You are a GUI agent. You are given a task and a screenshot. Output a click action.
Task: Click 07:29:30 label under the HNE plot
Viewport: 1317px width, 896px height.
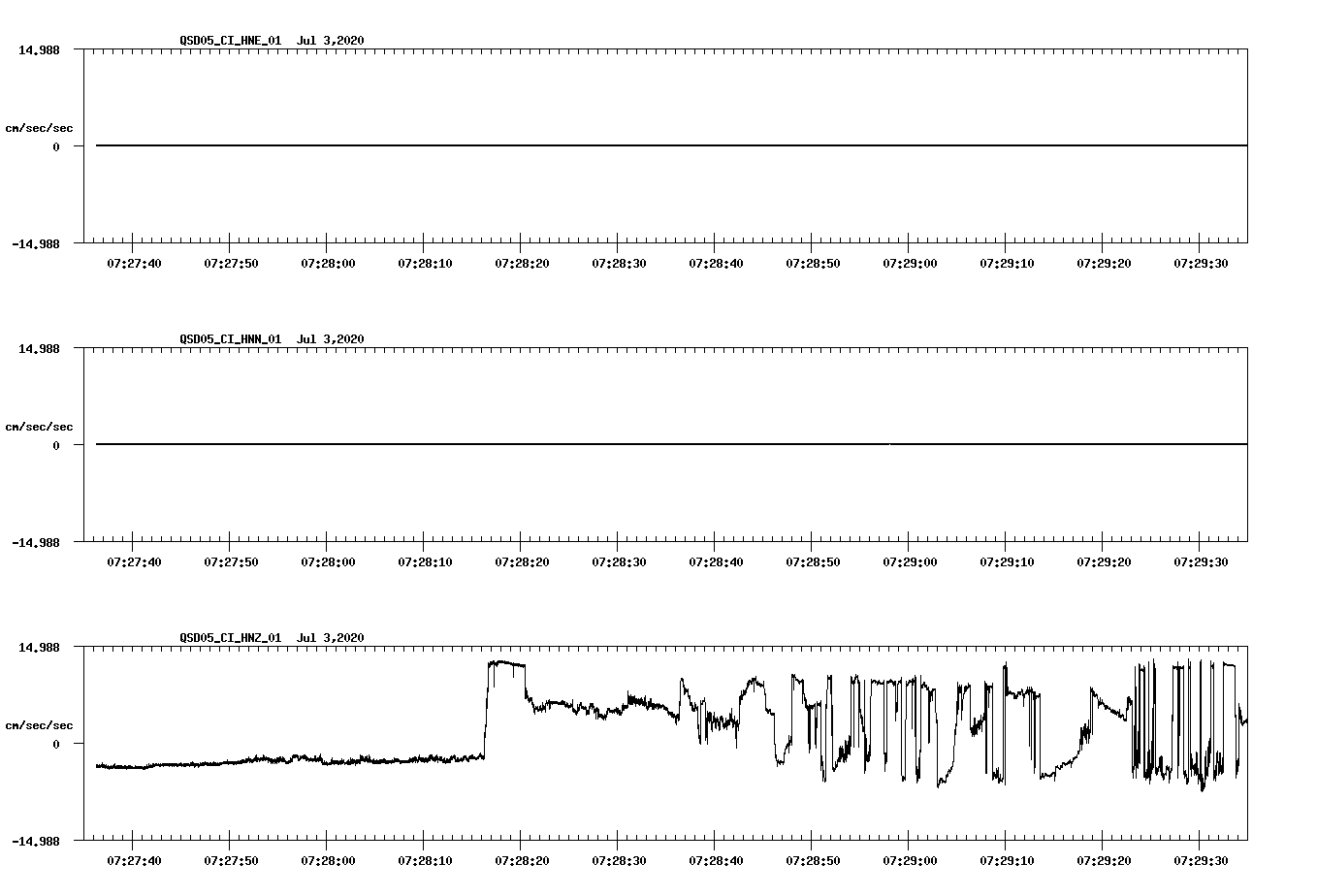click(1201, 263)
